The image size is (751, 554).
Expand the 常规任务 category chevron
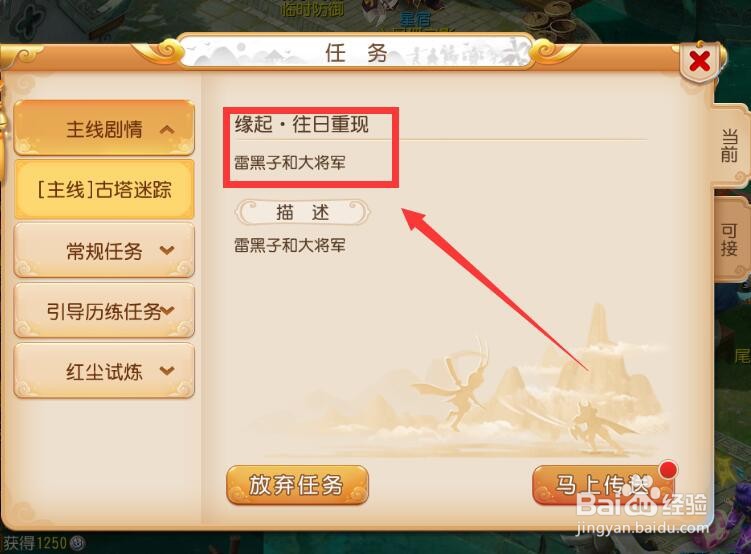[x=167, y=250]
